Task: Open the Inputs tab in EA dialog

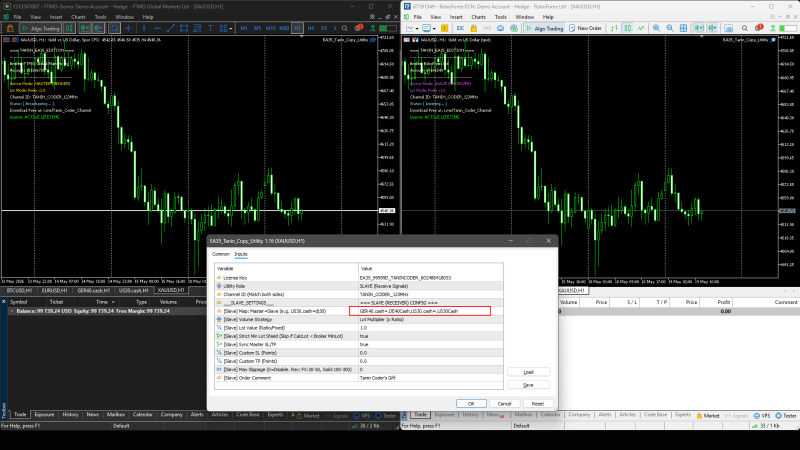Action: pos(241,254)
